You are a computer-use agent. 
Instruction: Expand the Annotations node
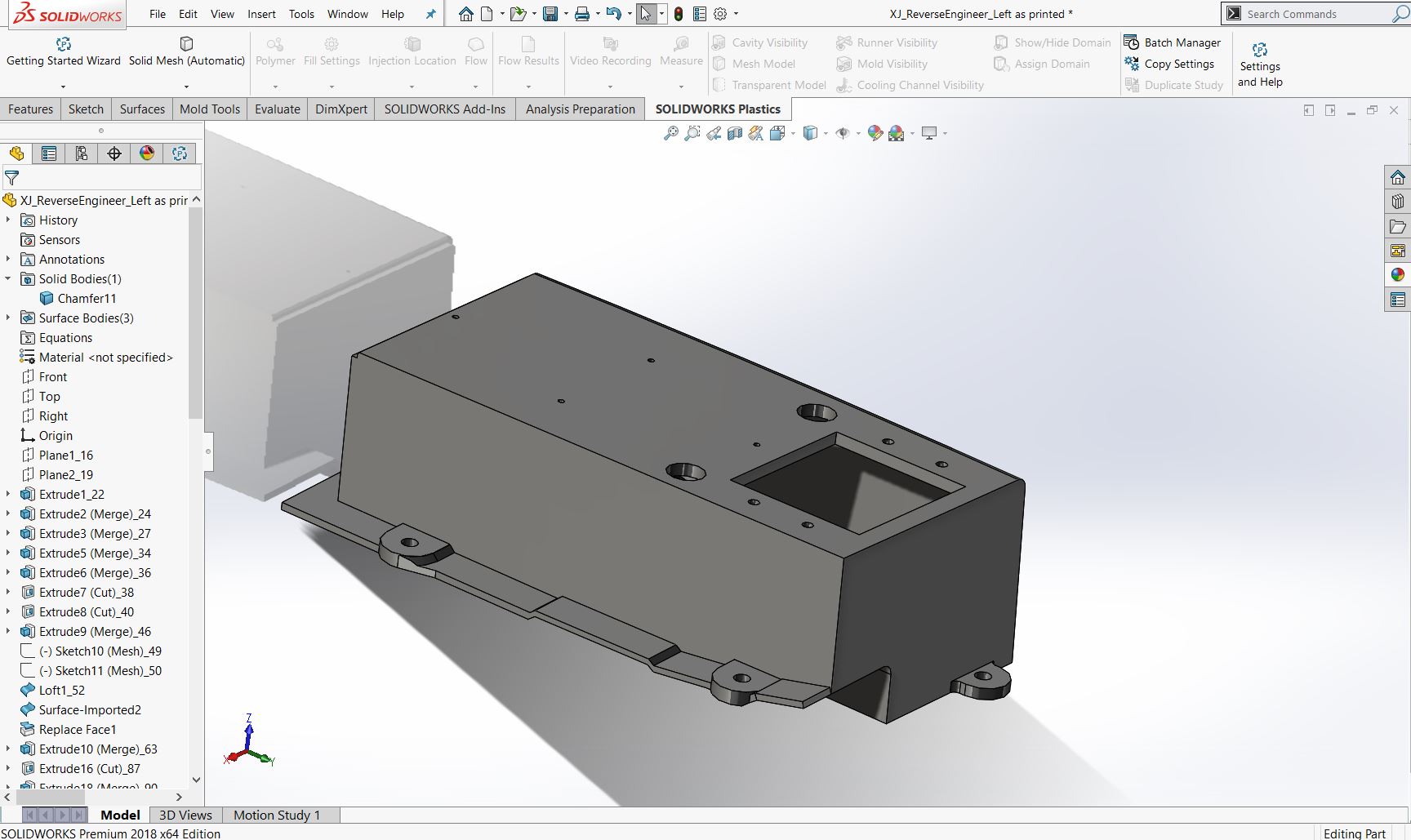[8, 259]
